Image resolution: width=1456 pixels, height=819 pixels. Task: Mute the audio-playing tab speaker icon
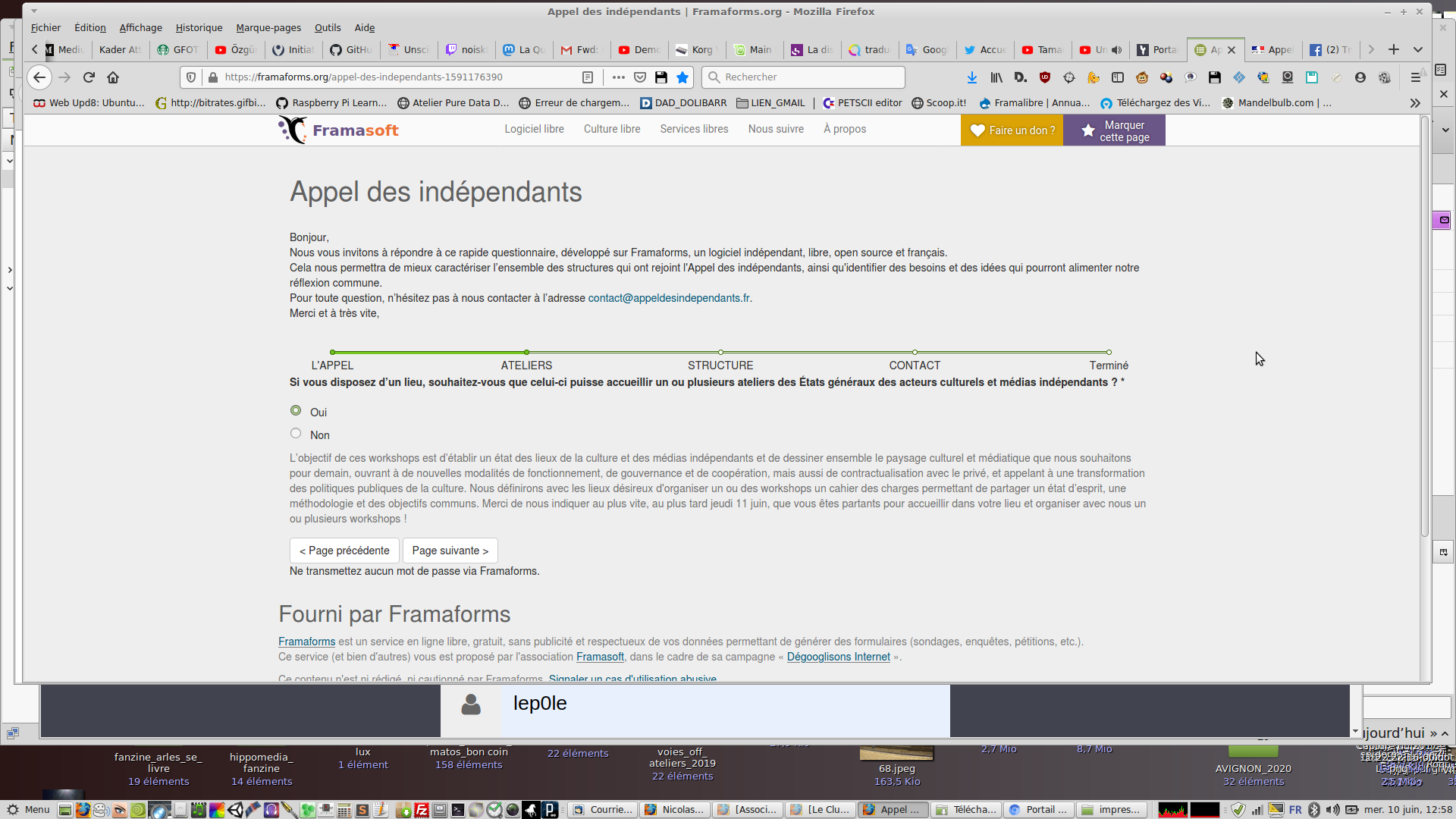pos(1116,50)
